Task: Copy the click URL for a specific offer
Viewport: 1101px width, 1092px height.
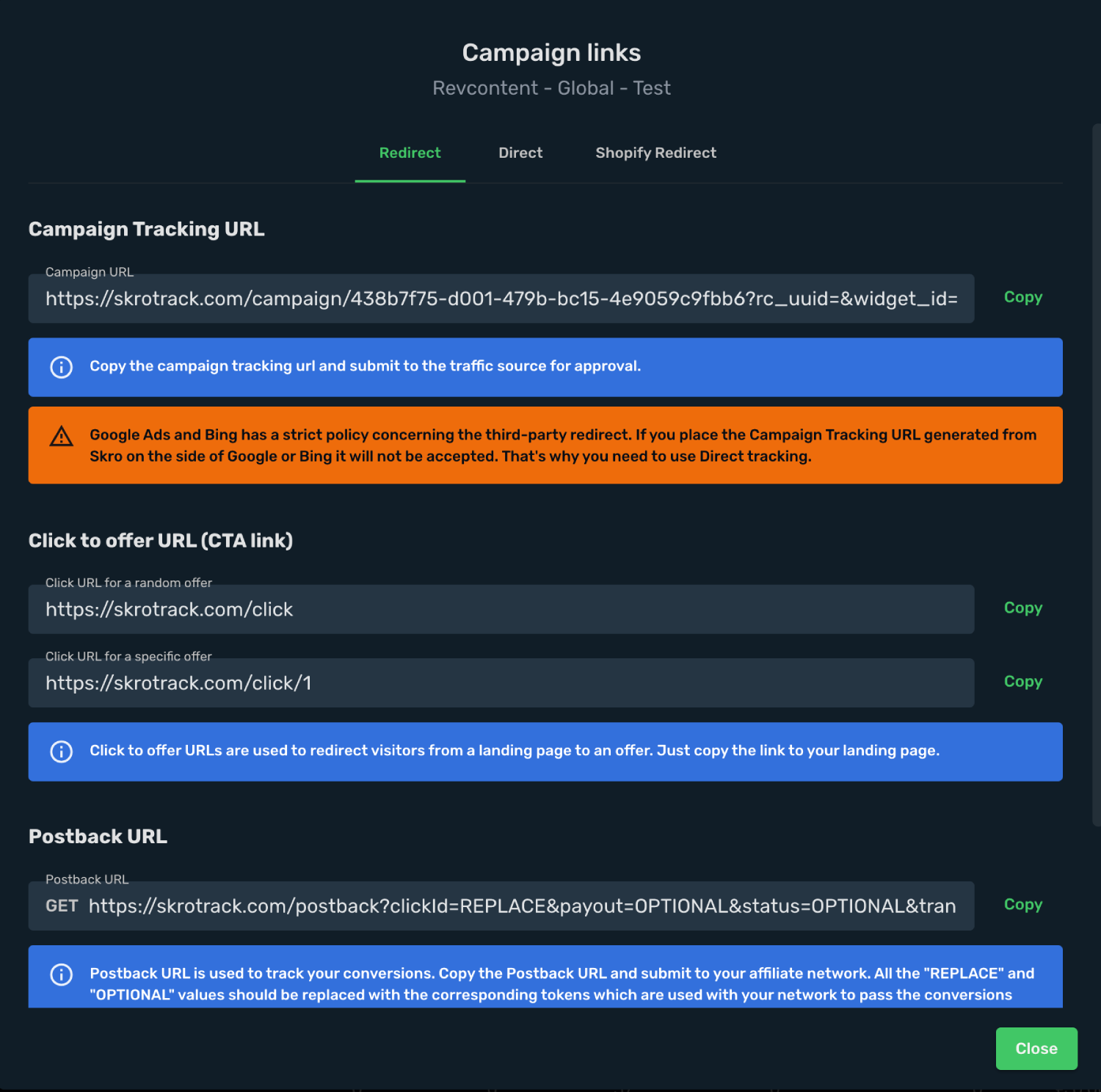Action: 1022,682
